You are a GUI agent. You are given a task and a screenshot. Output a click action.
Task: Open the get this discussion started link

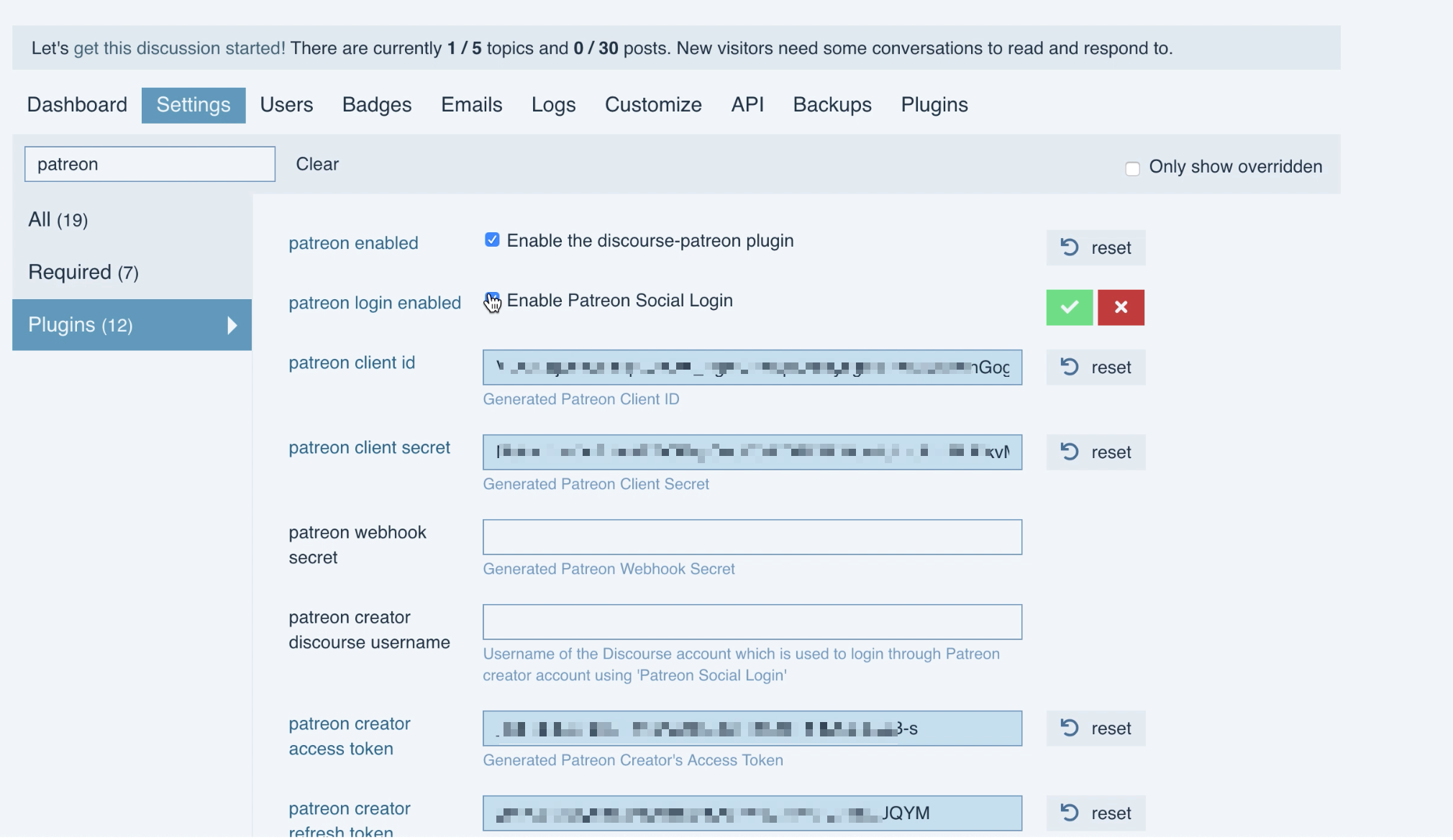coord(180,48)
